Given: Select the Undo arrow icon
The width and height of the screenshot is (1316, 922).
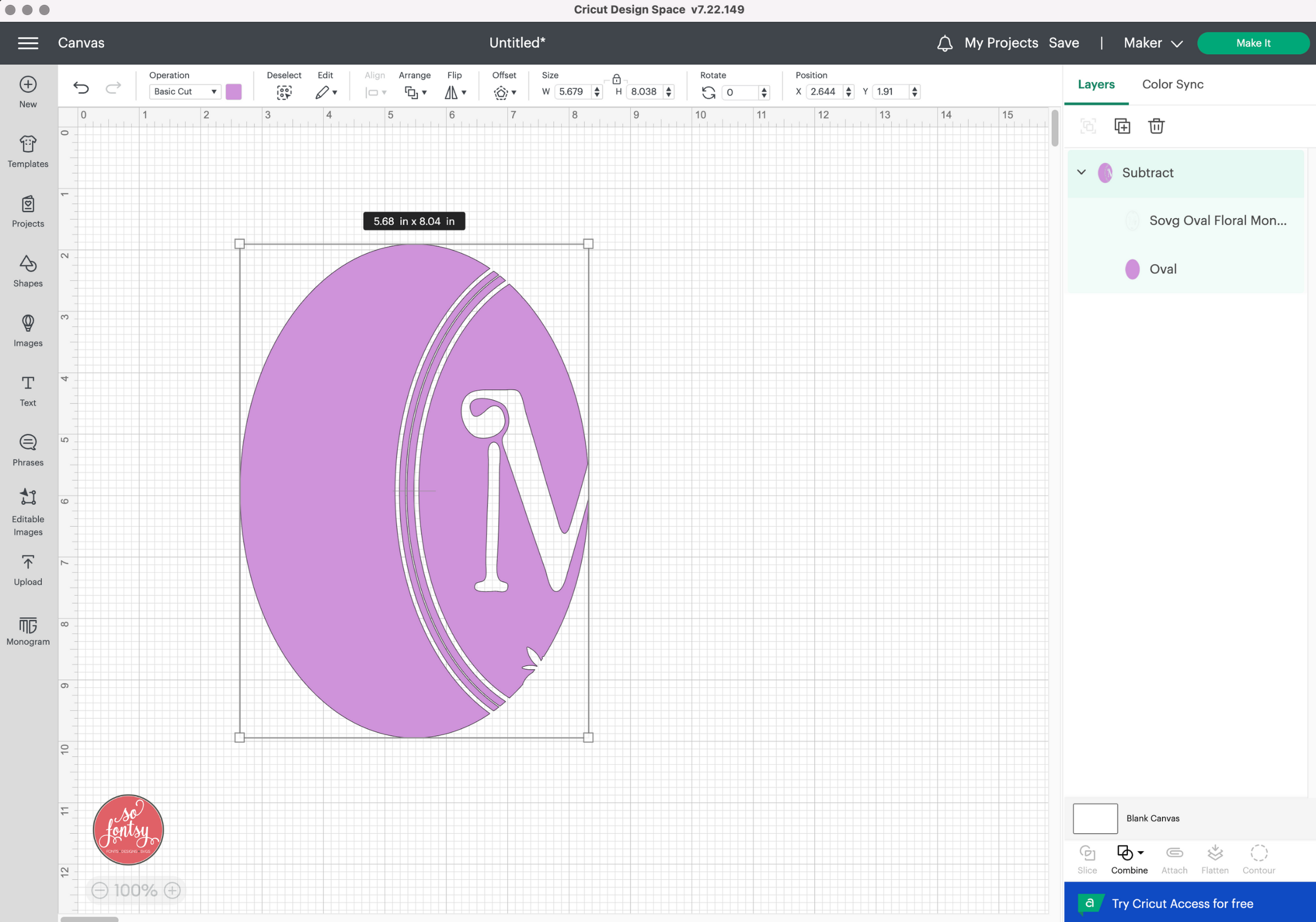Looking at the screenshot, I should (81, 91).
